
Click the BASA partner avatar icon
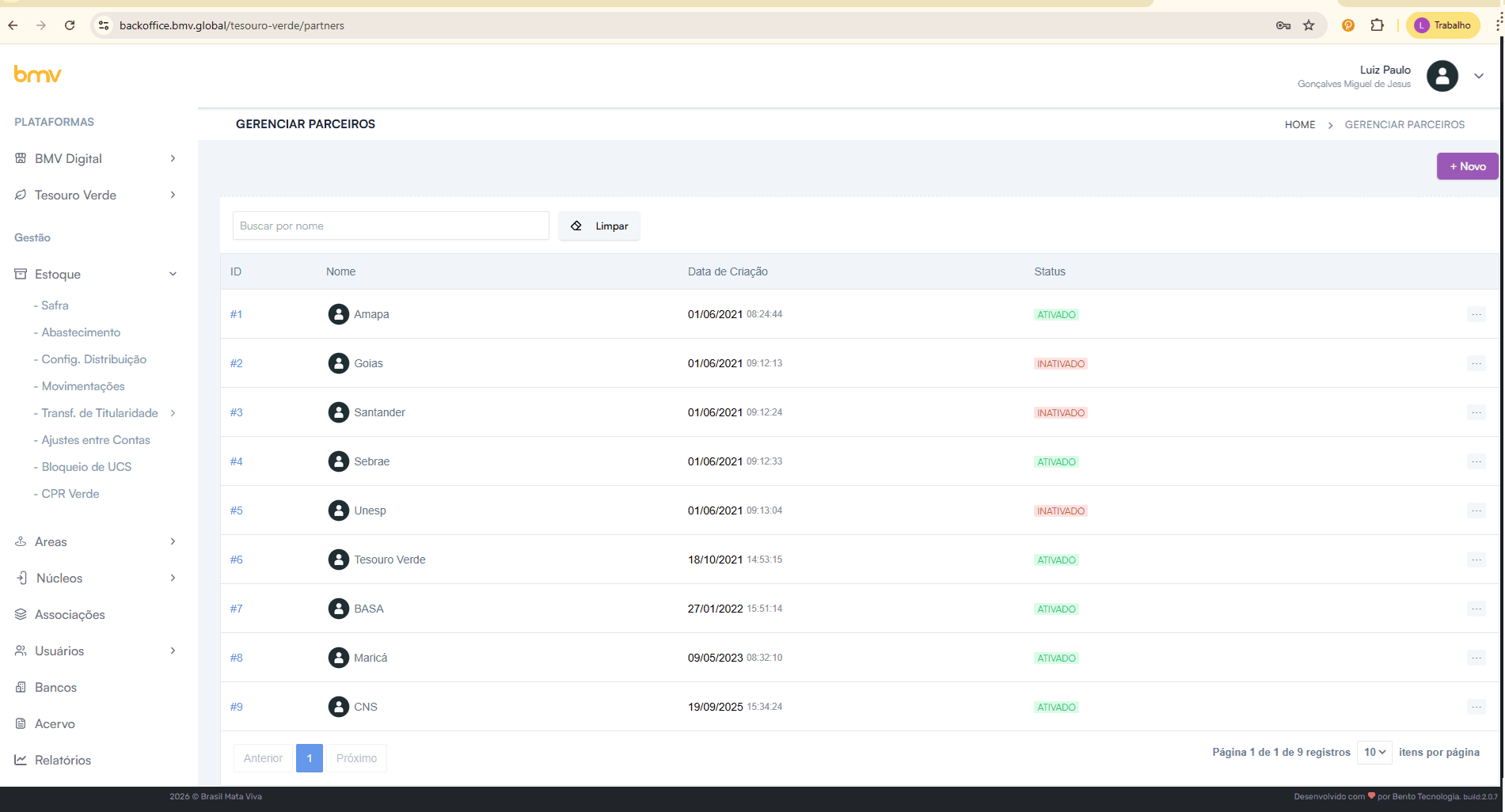(338, 609)
